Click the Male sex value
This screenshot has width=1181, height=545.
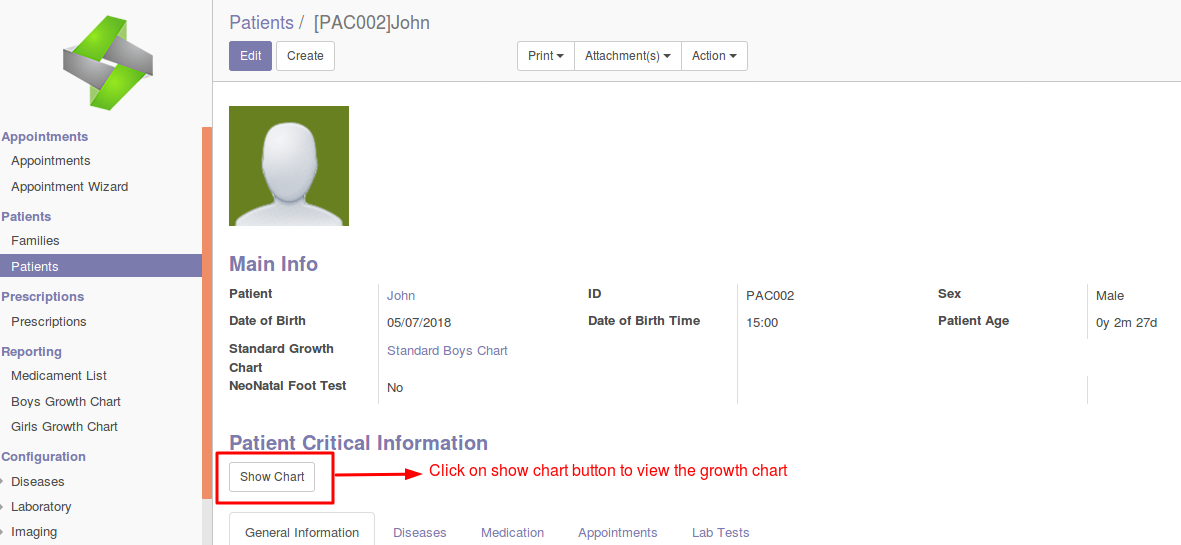tap(1110, 296)
